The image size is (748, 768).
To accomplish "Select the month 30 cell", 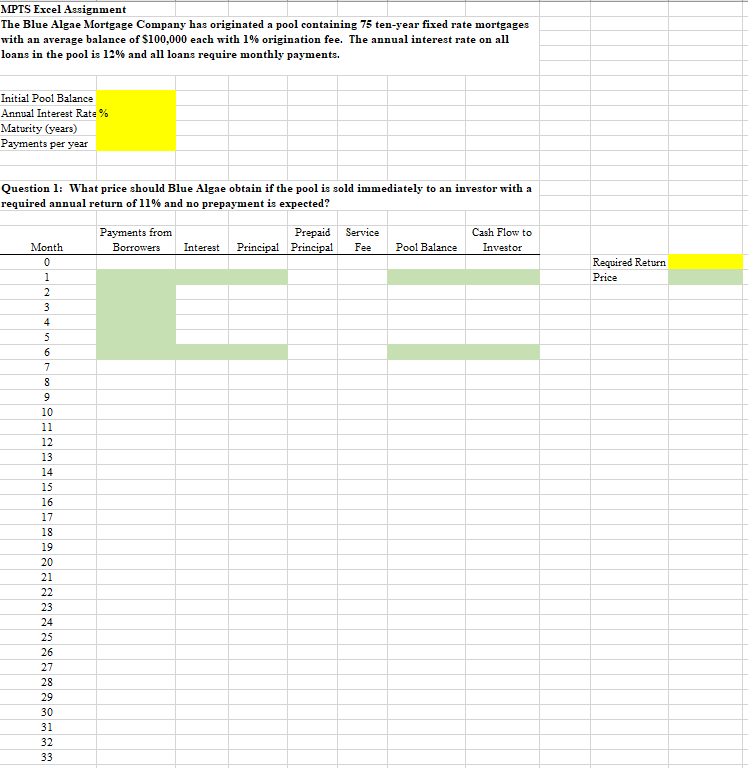I will 48,712.
